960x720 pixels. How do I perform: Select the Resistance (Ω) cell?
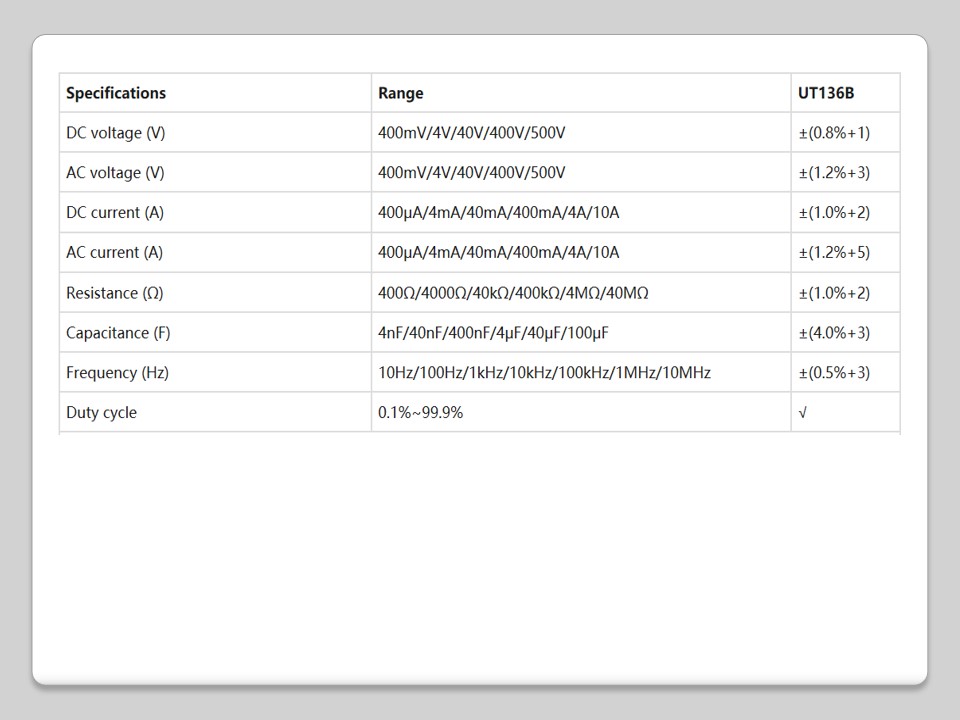pos(114,293)
